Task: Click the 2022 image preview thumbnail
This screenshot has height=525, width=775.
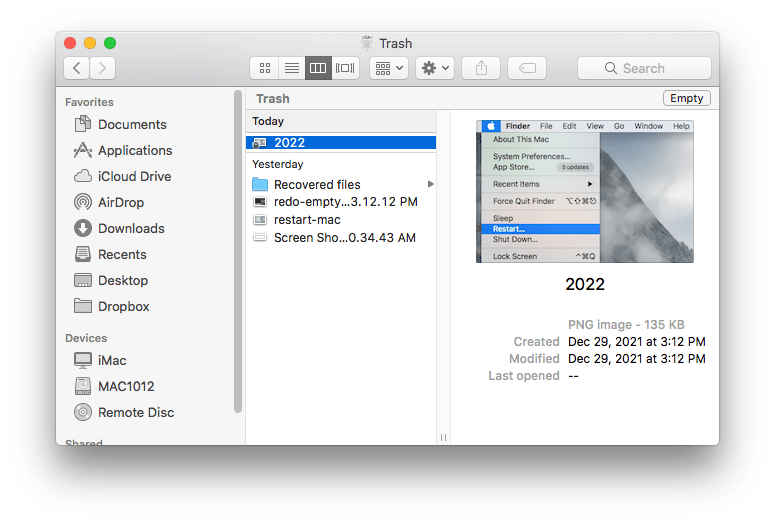Action: pyautogui.click(x=585, y=191)
